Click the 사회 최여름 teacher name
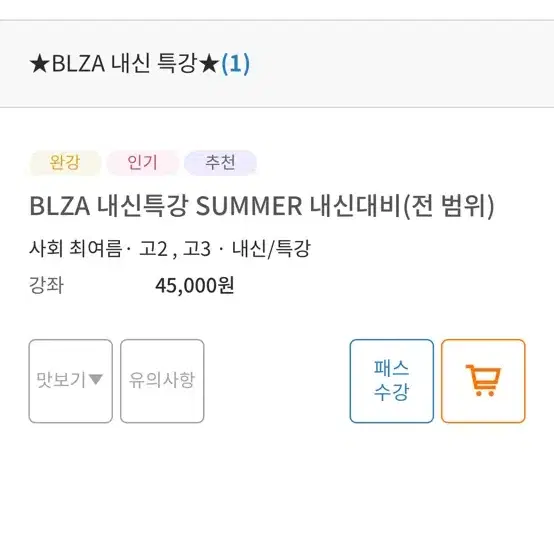Screen dimensions: 554x554 click(x=76, y=249)
